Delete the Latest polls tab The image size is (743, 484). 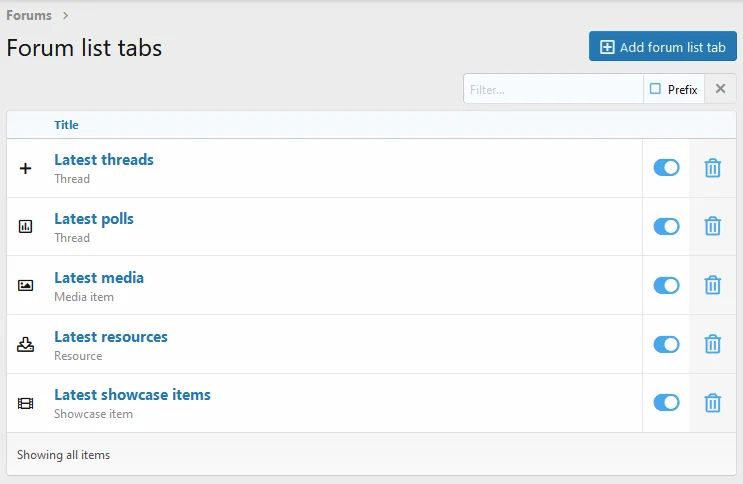click(712, 227)
